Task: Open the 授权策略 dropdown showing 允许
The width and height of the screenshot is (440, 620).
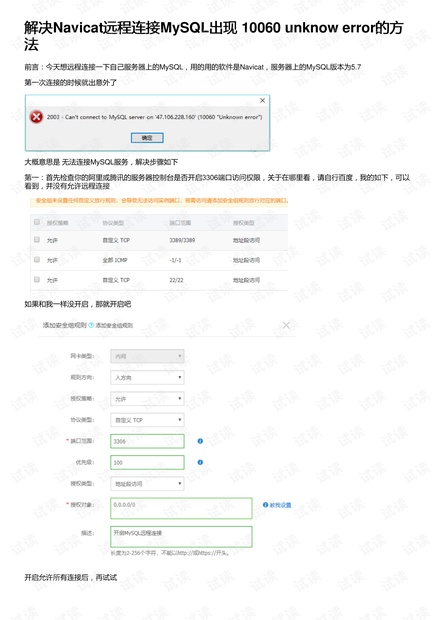Action: point(147,399)
